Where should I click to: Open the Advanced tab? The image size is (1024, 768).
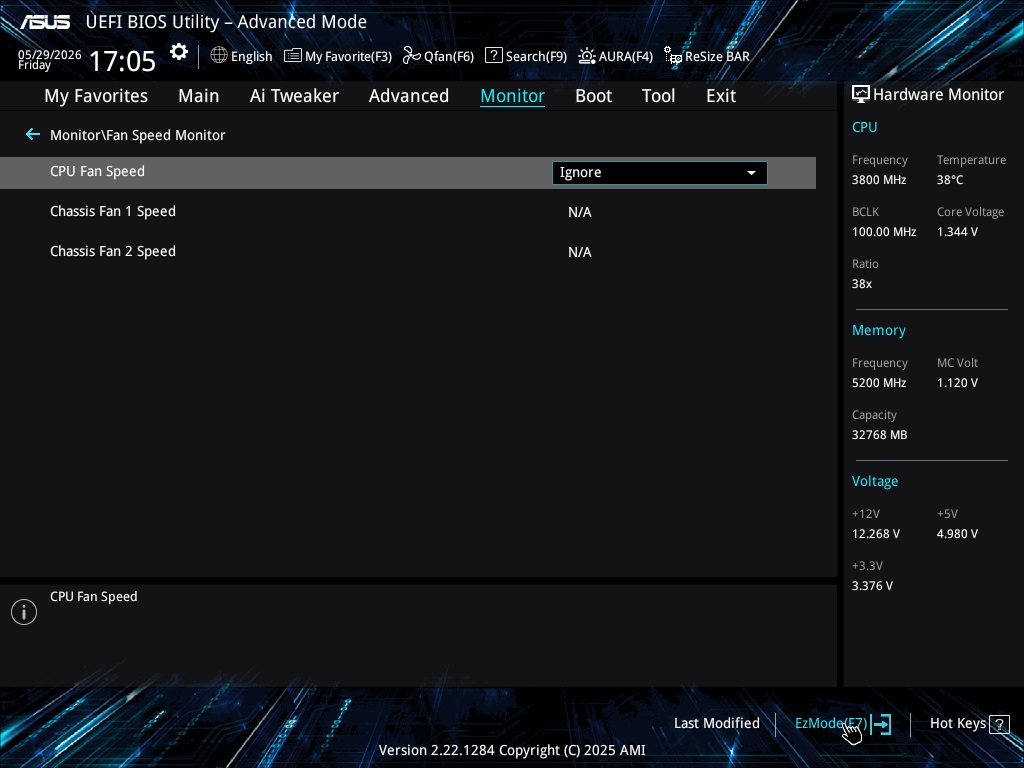pos(409,96)
